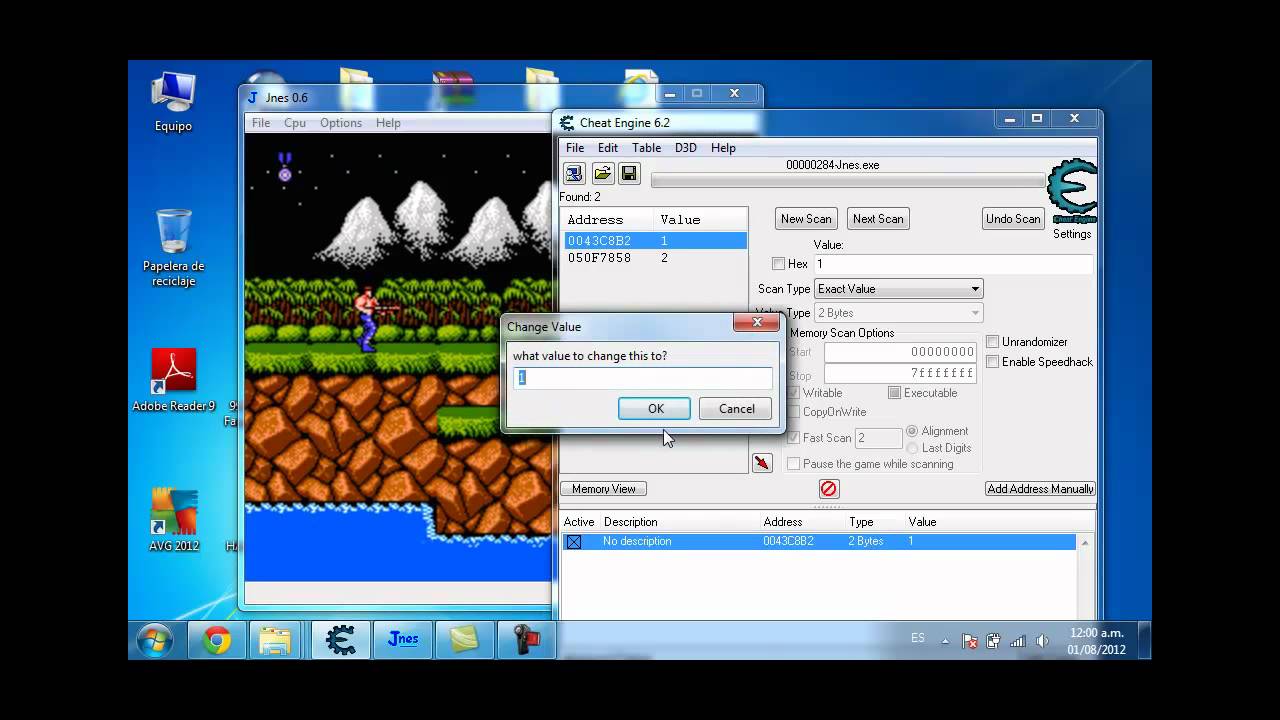Click the scan Value input field

(x=953, y=264)
